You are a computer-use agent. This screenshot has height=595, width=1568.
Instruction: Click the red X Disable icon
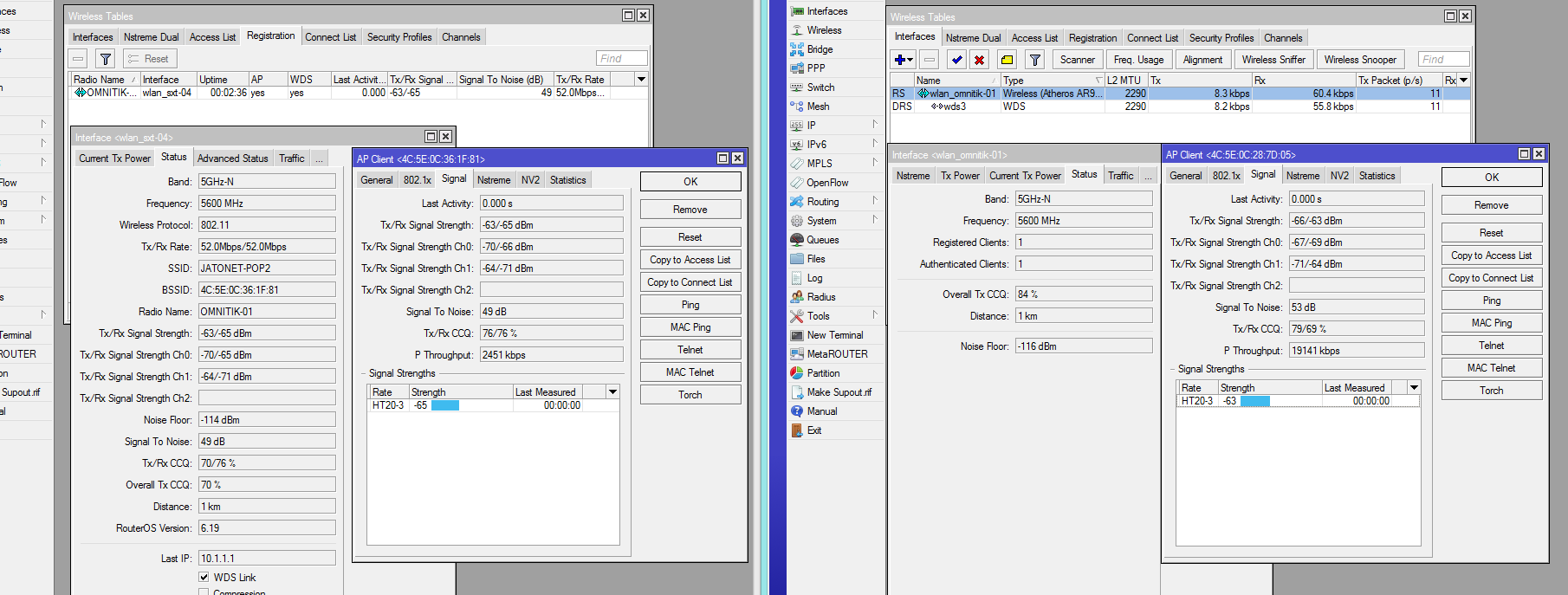[x=979, y=60]
